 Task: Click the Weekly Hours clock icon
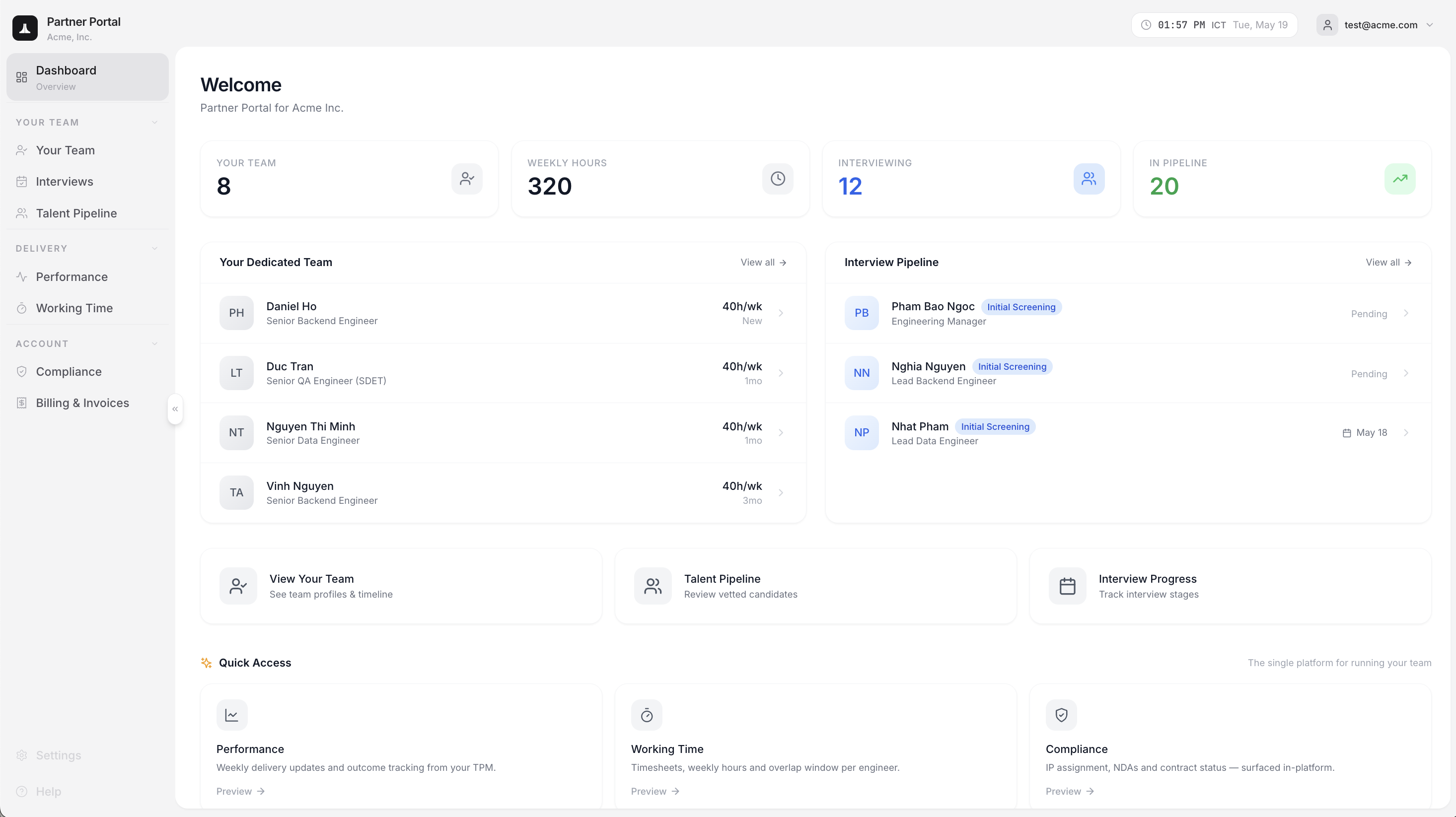778,179
